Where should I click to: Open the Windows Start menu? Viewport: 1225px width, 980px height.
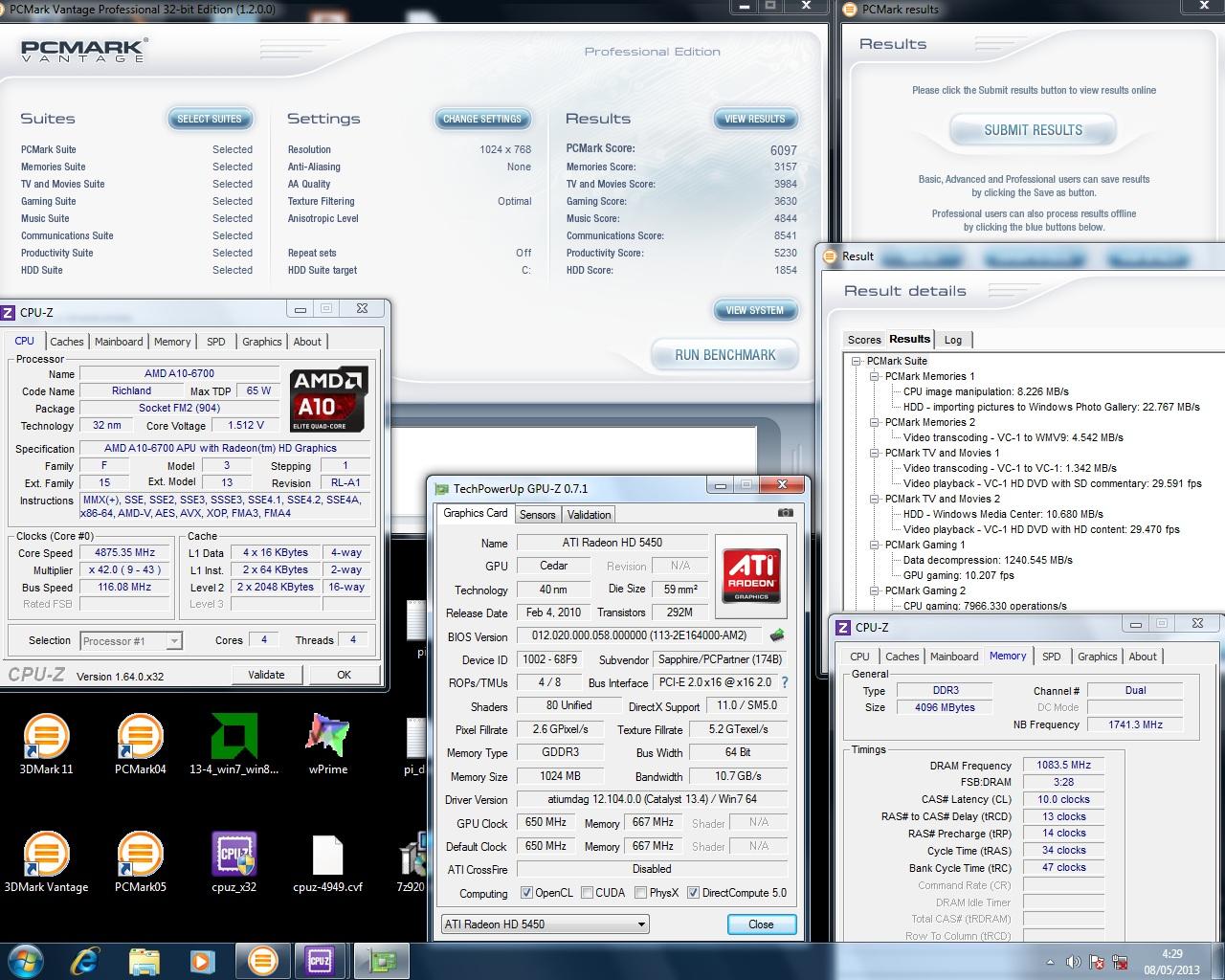point(26,960)
